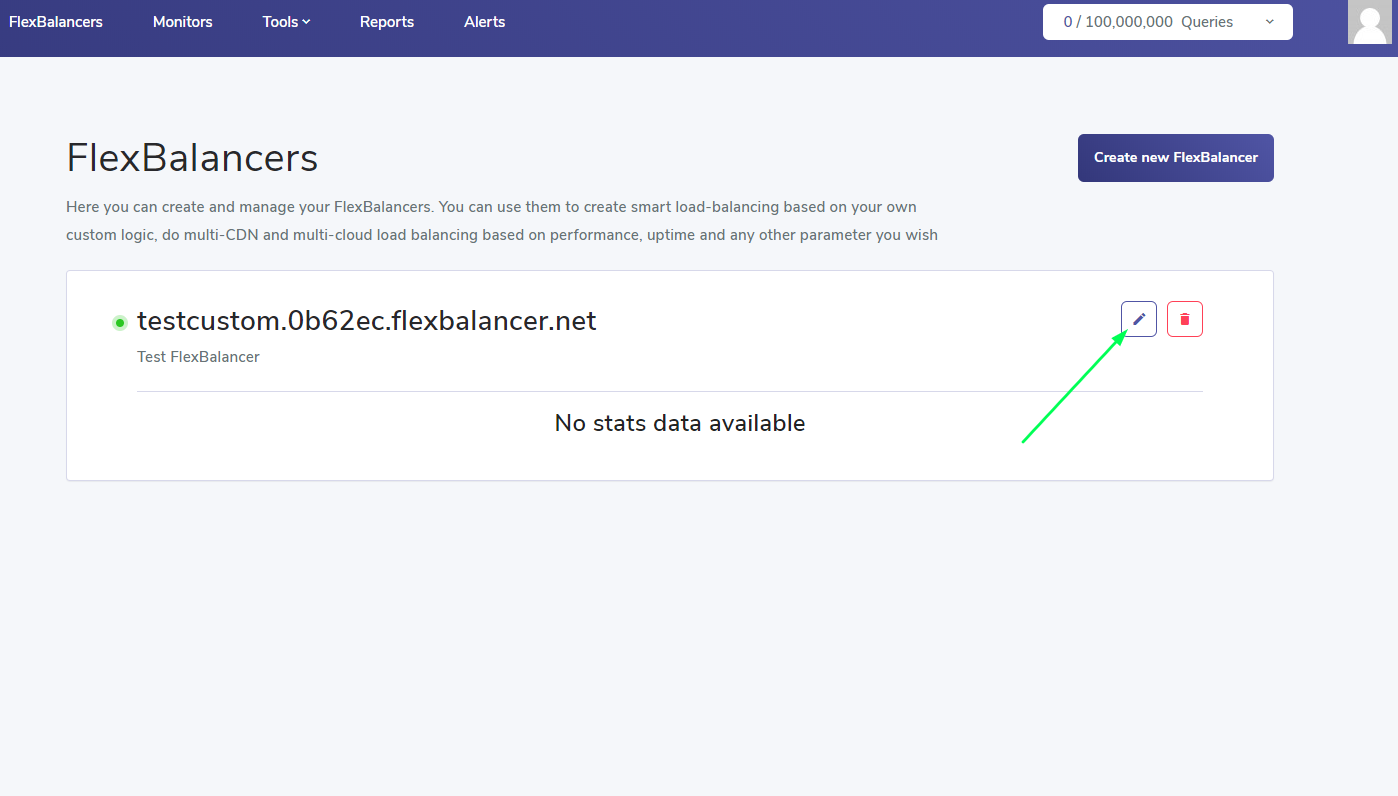
Task: Click the FlexBalancers page heading
Action: click(x=192, y=158)
